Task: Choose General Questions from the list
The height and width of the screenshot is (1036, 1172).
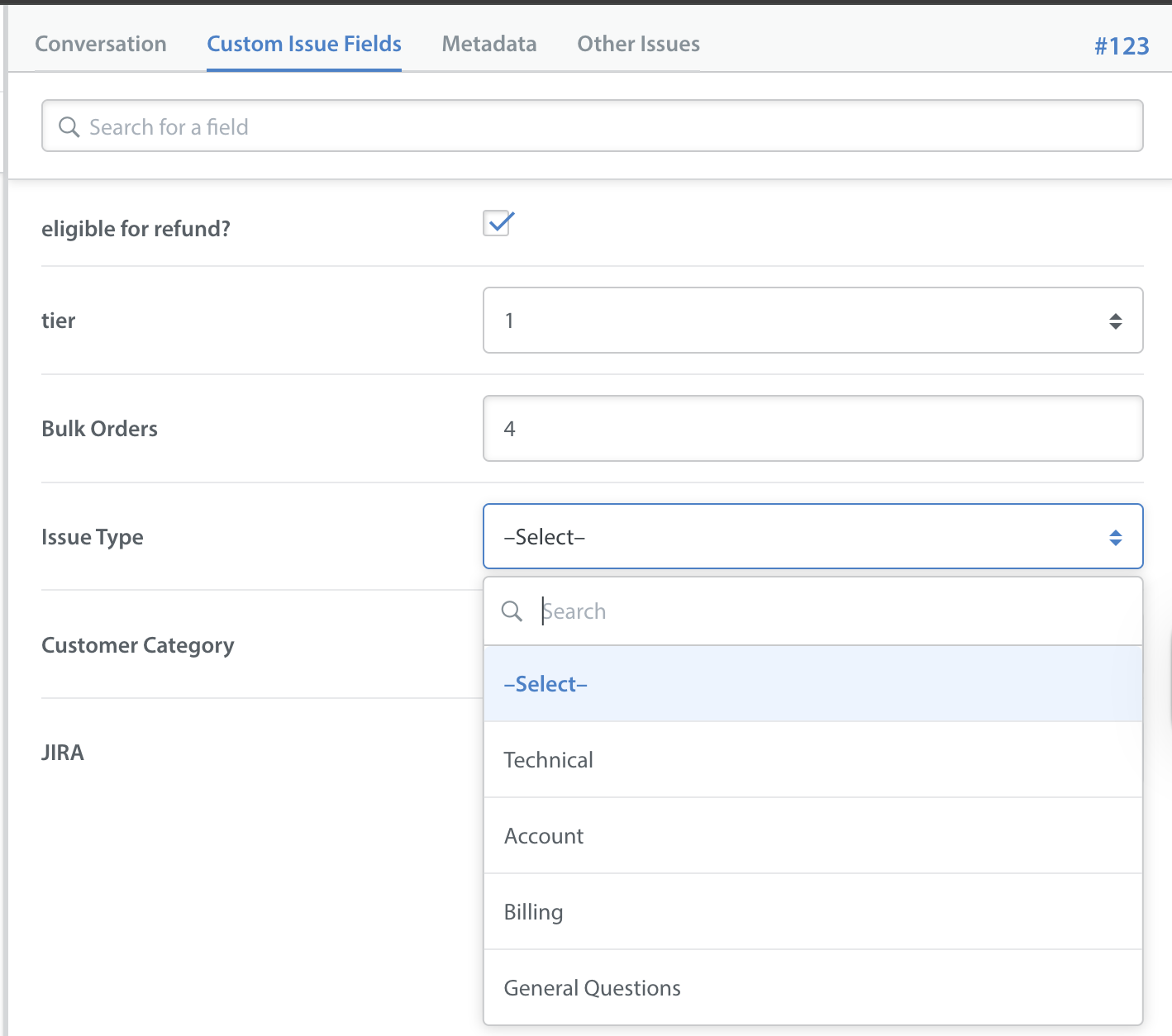Action: click(813, 988)
